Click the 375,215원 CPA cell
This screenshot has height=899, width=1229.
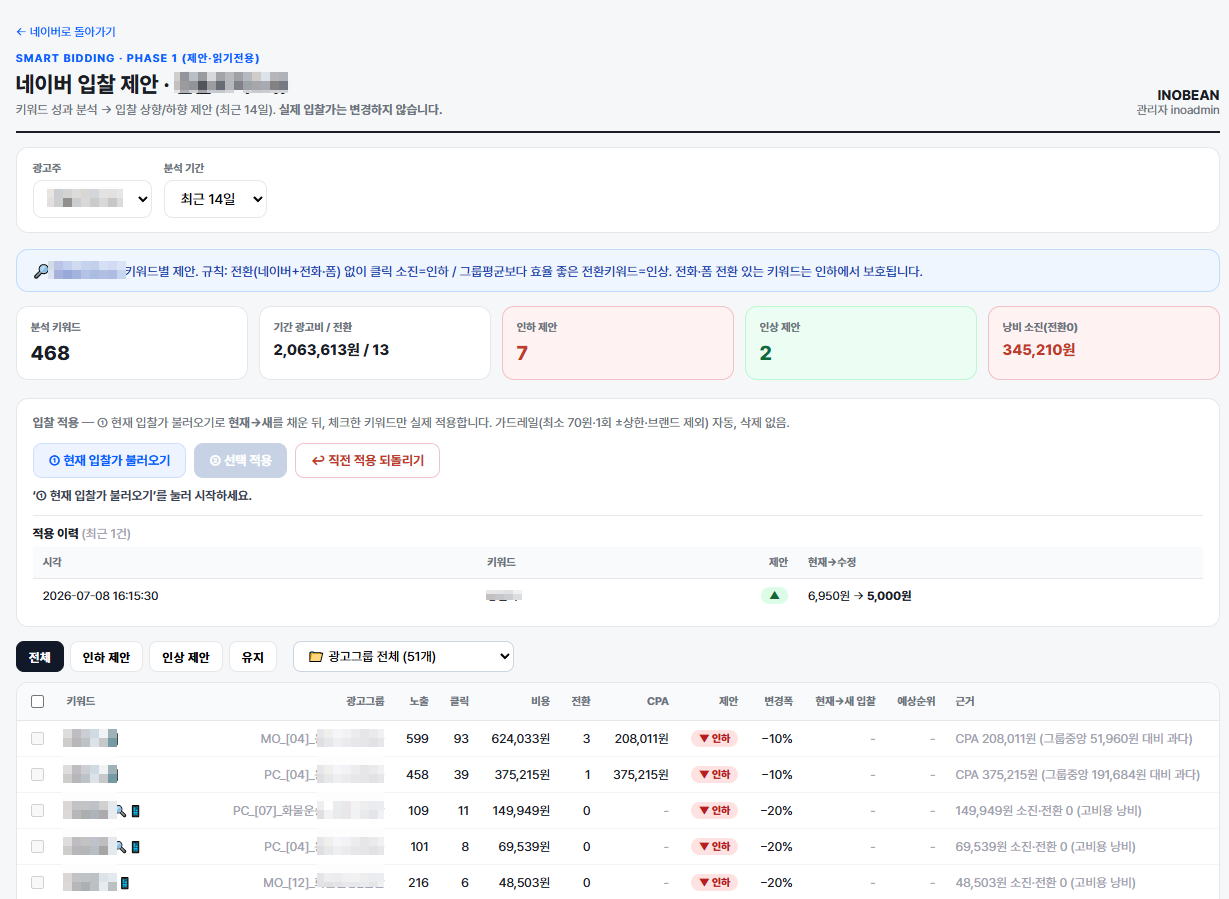click(641, 775)
